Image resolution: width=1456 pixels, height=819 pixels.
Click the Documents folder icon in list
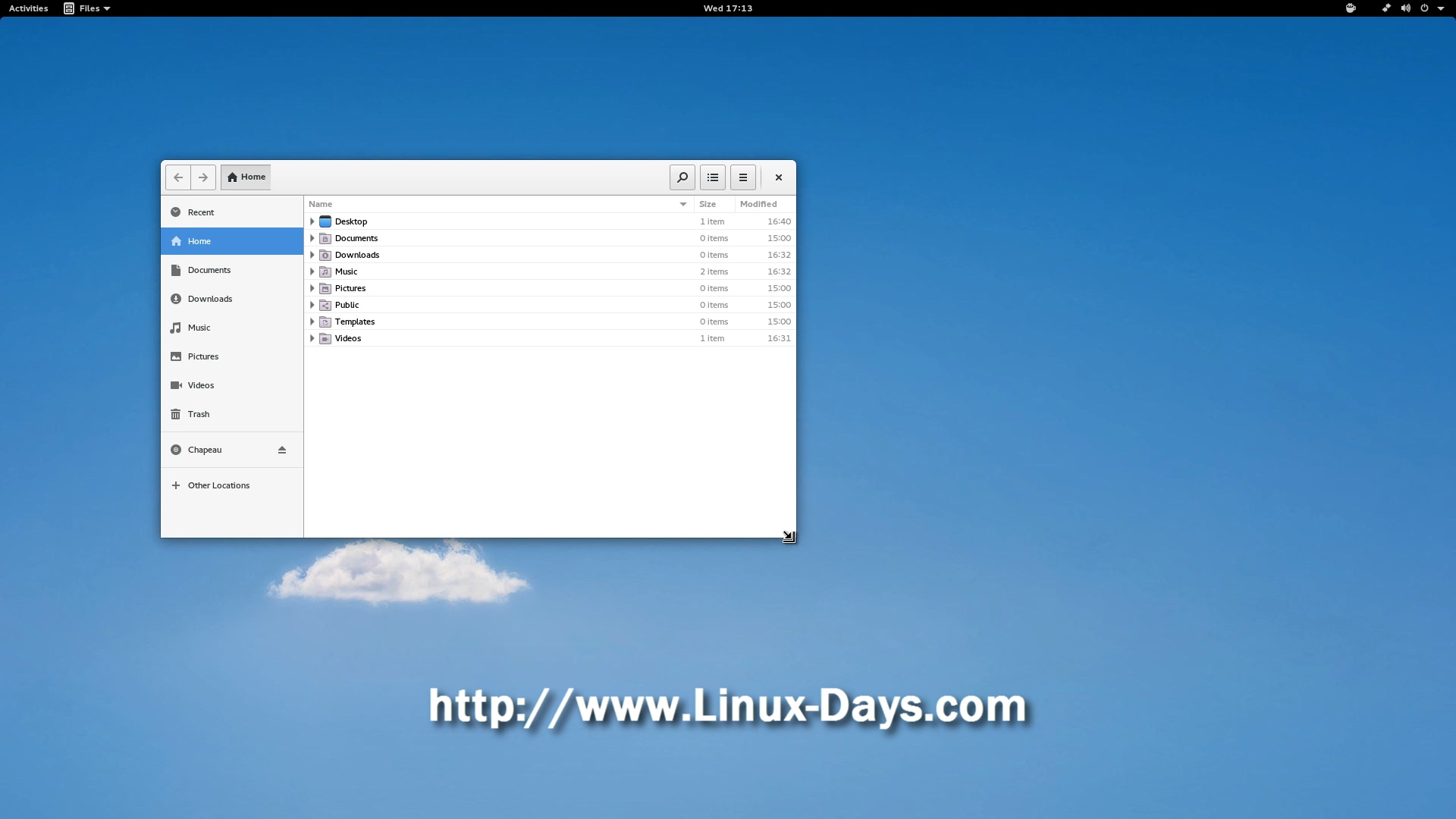[325, 238]
